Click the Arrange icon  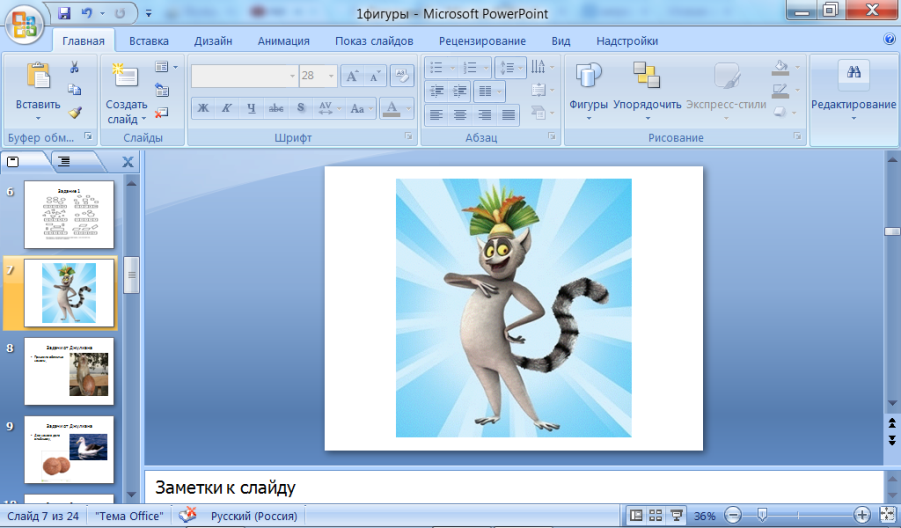coord(646,75)
